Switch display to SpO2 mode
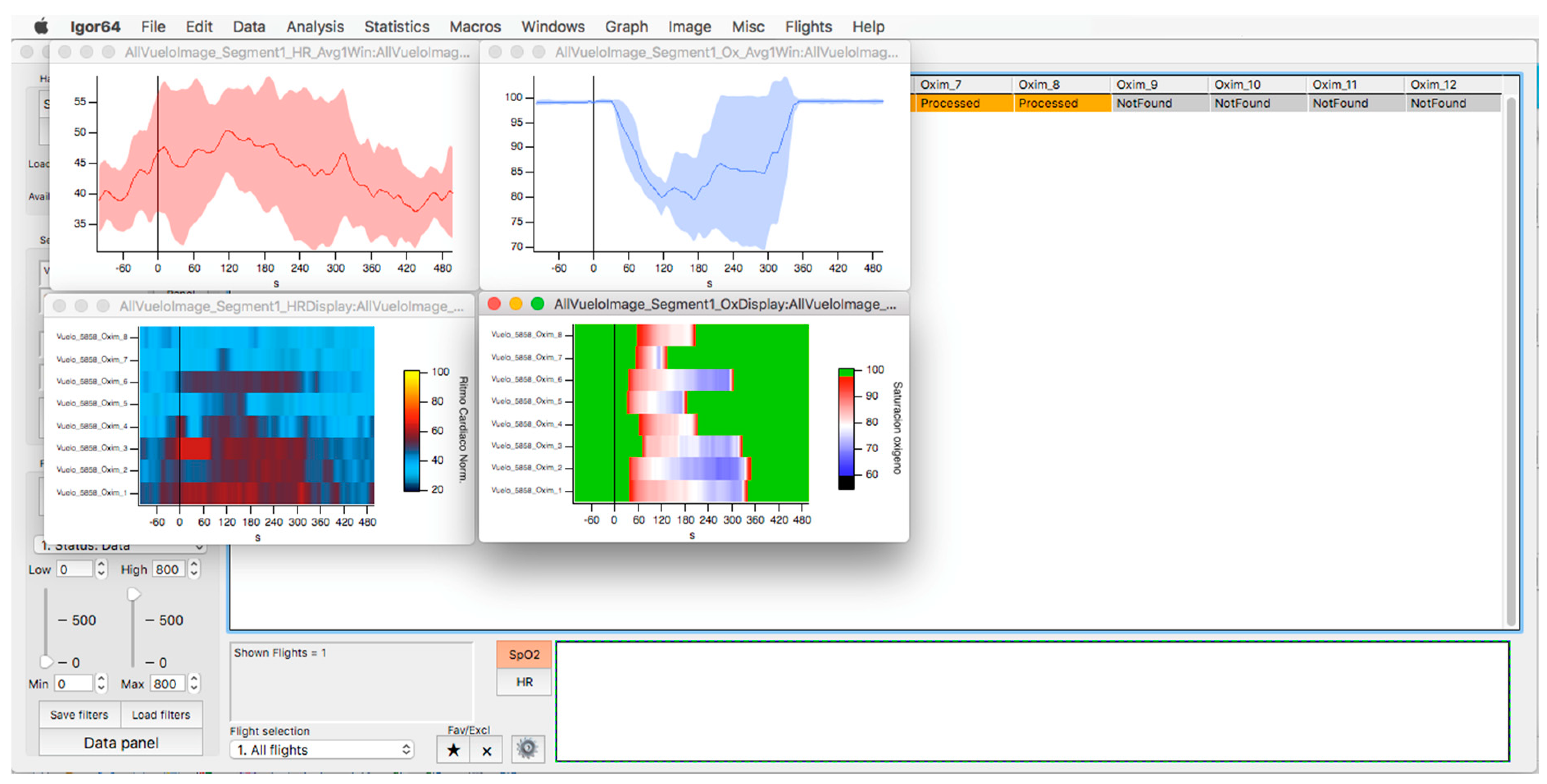 pos(524,654)
